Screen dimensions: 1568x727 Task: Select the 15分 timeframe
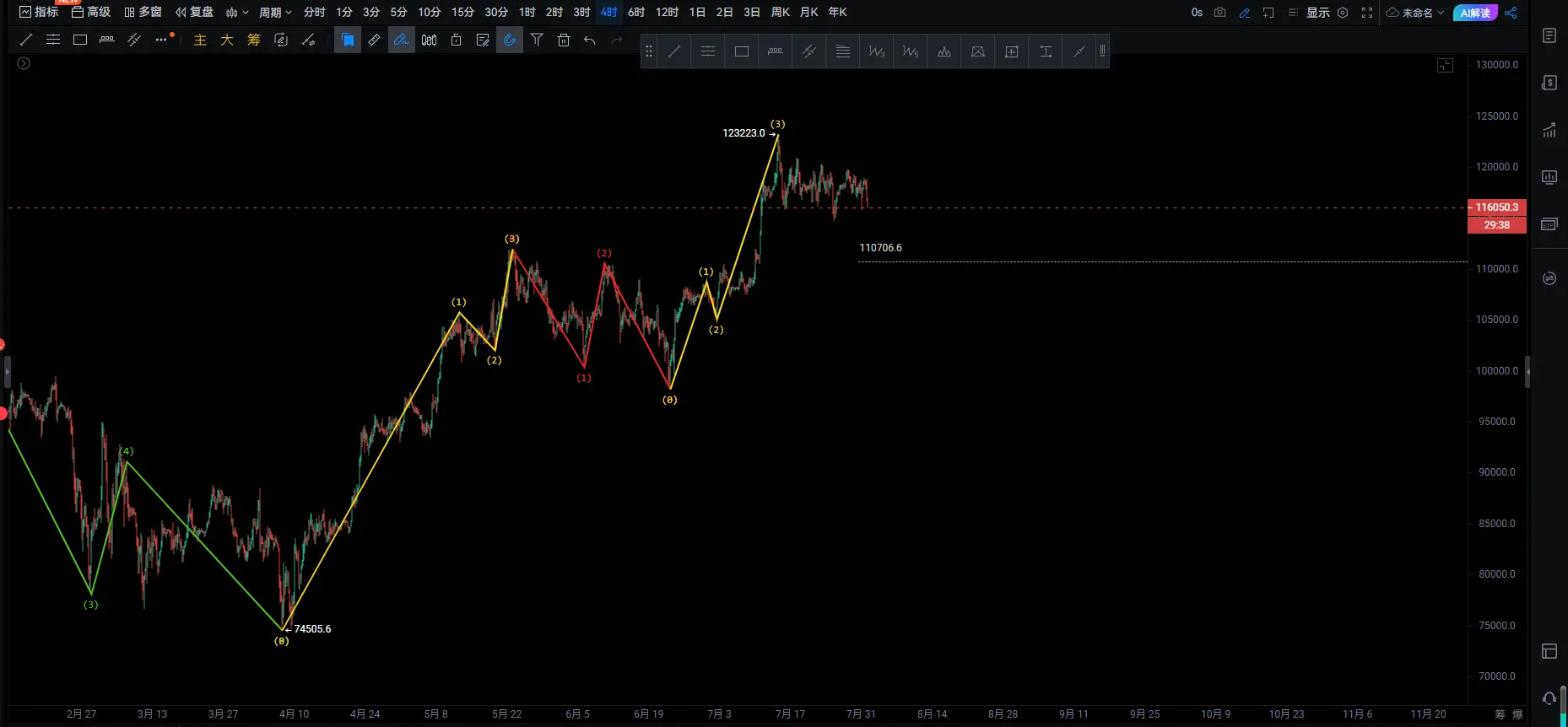coord(462,12)
